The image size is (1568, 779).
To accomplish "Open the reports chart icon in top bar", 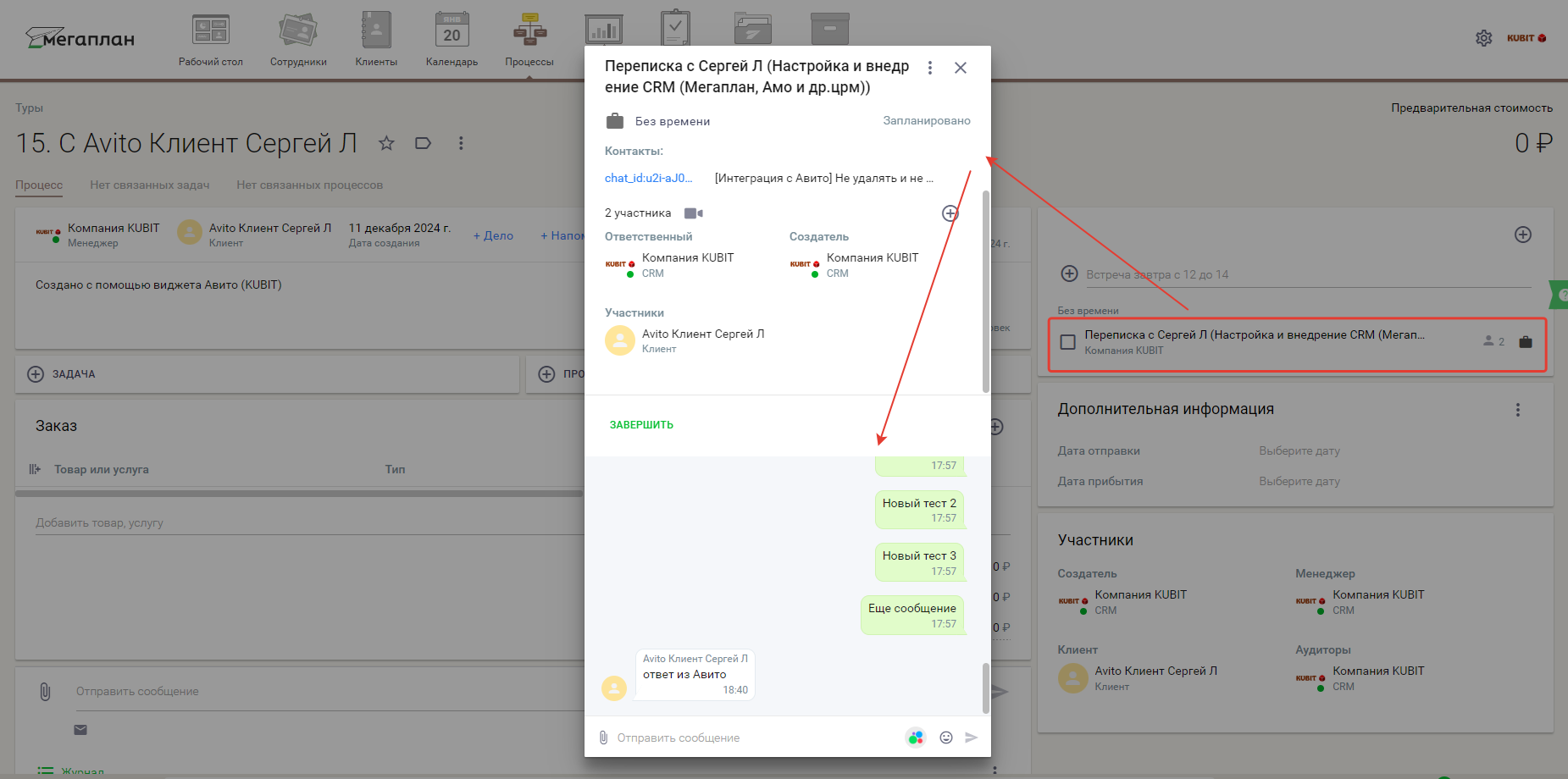I will click(x=603, y=30).
